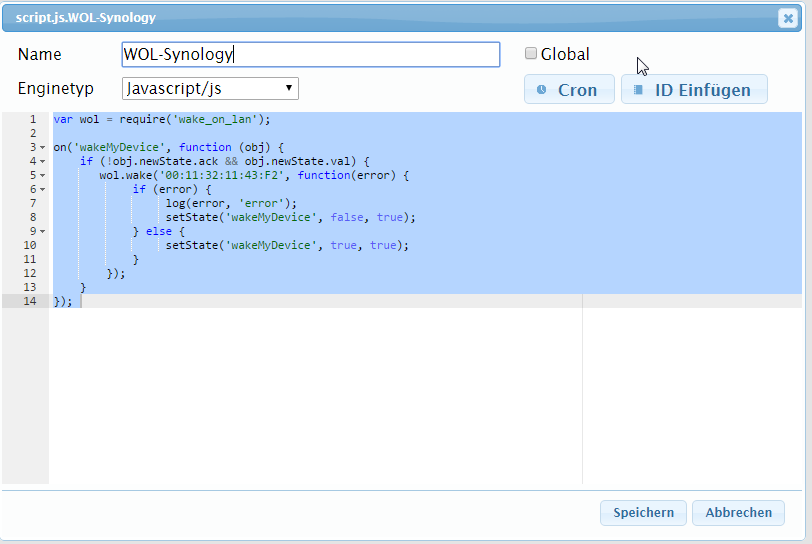Collapse the code fold at line 6
Image resolution: width=812 pixels, height=544 pixels.
(42, 190)
